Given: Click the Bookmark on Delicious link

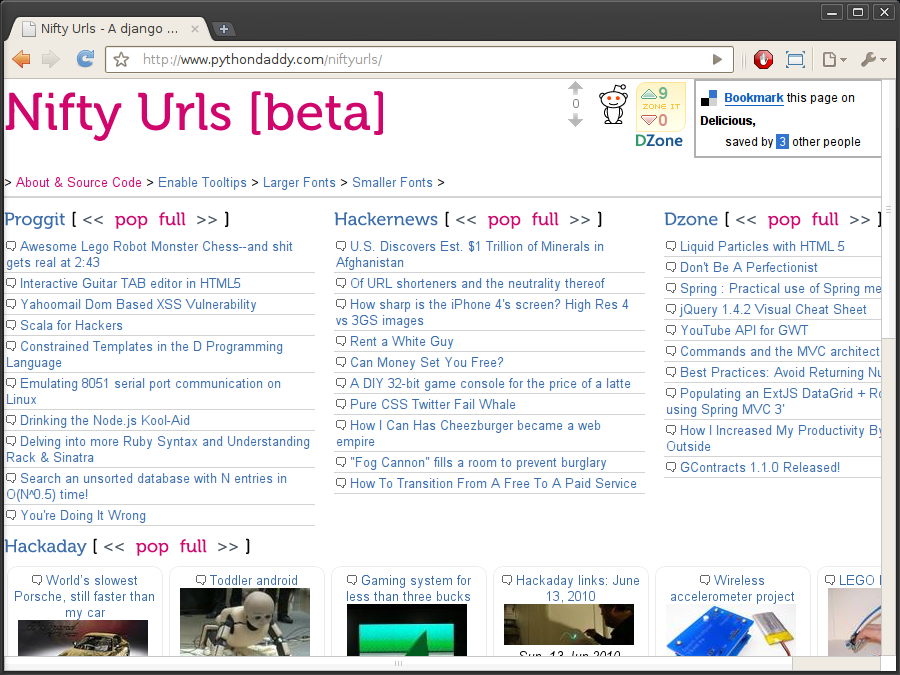Looking at the screenshot, I should pyautogui.click(x=753, y=98).
